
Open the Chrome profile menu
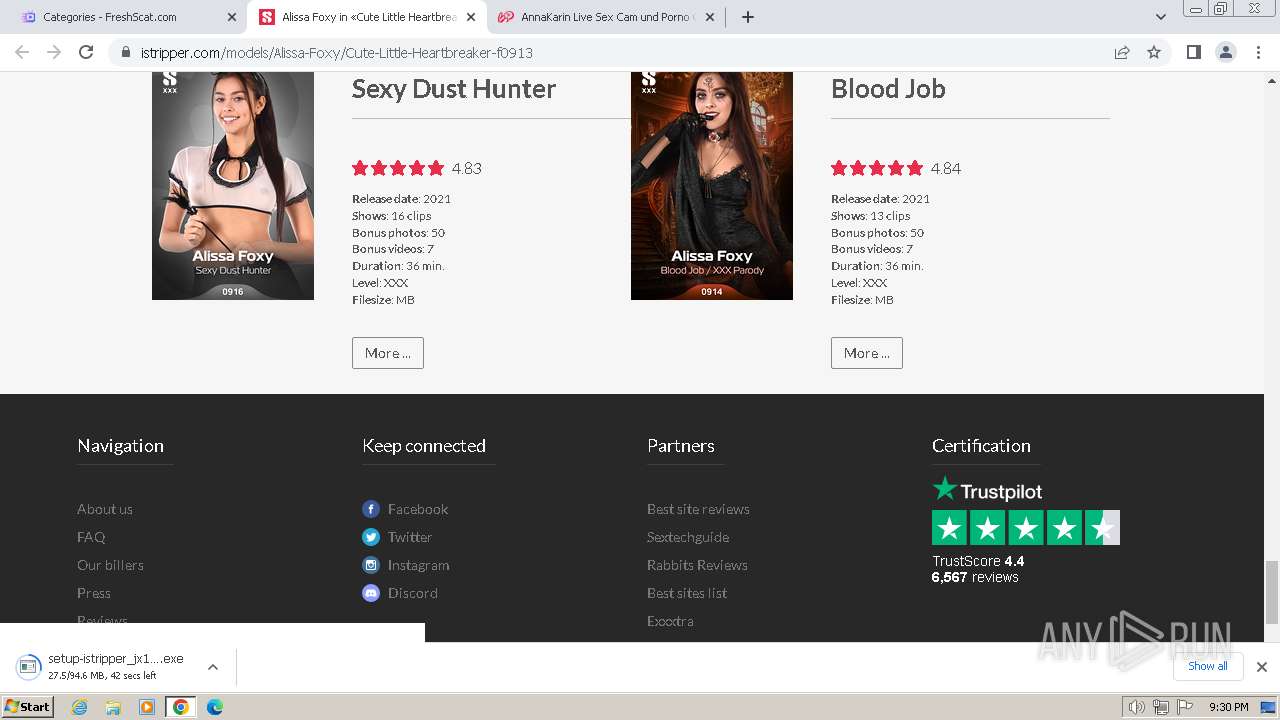1226,52
